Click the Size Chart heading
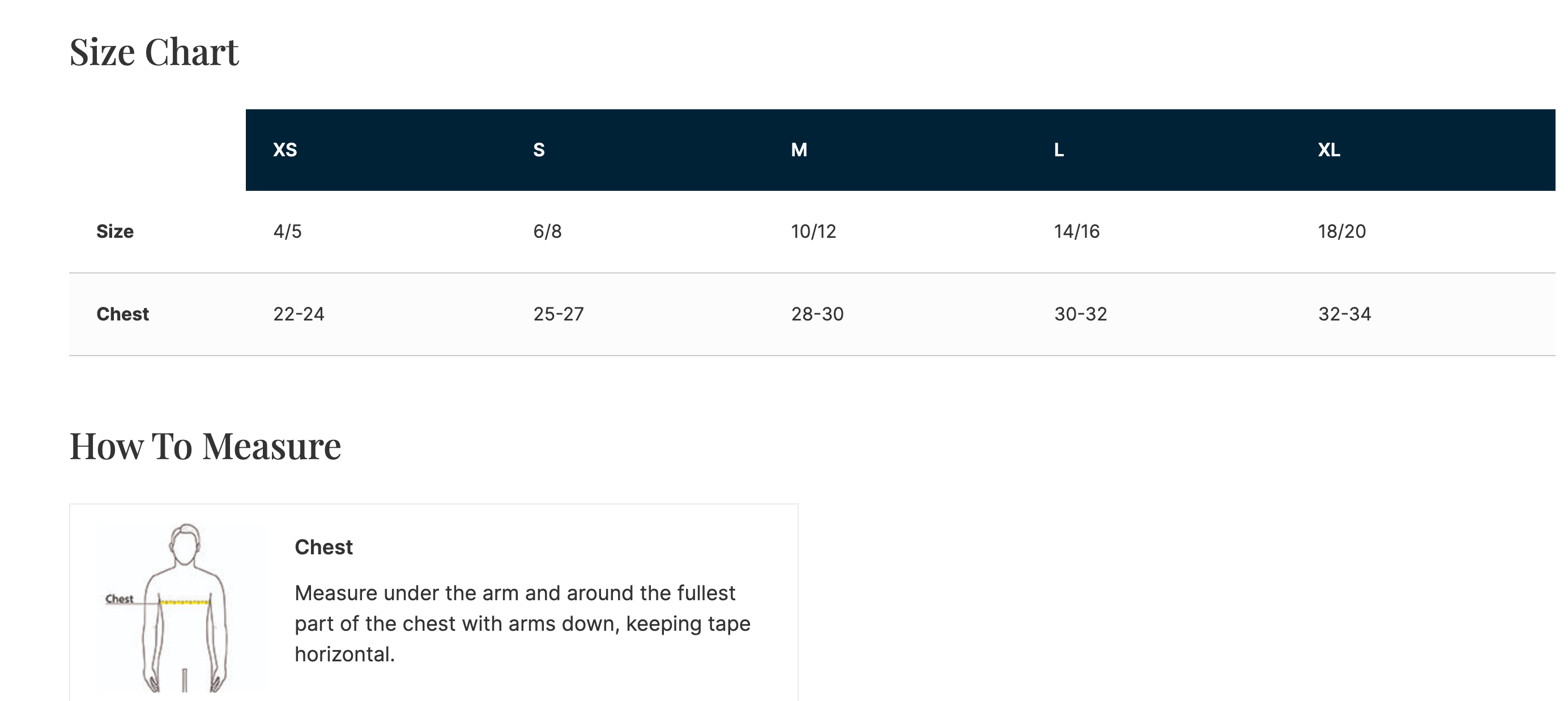The image size is (1568, 701). click(x=154, y=52)
